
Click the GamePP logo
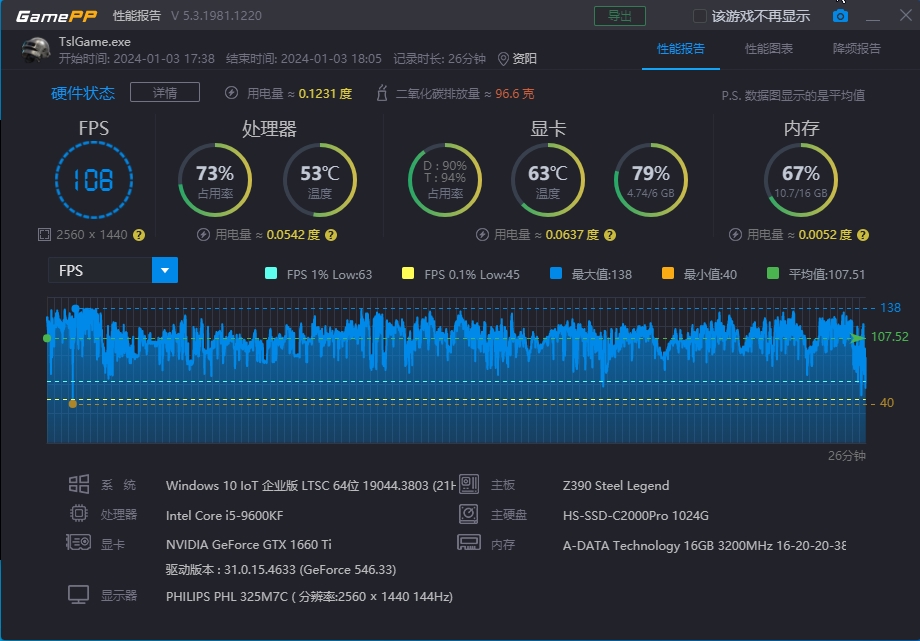[x=56, y=16]
